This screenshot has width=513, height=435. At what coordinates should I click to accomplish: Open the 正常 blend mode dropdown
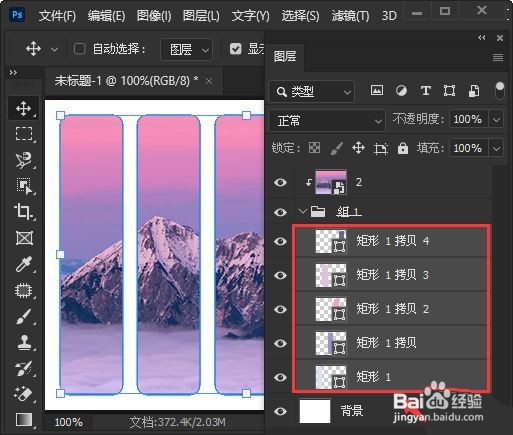327,120
